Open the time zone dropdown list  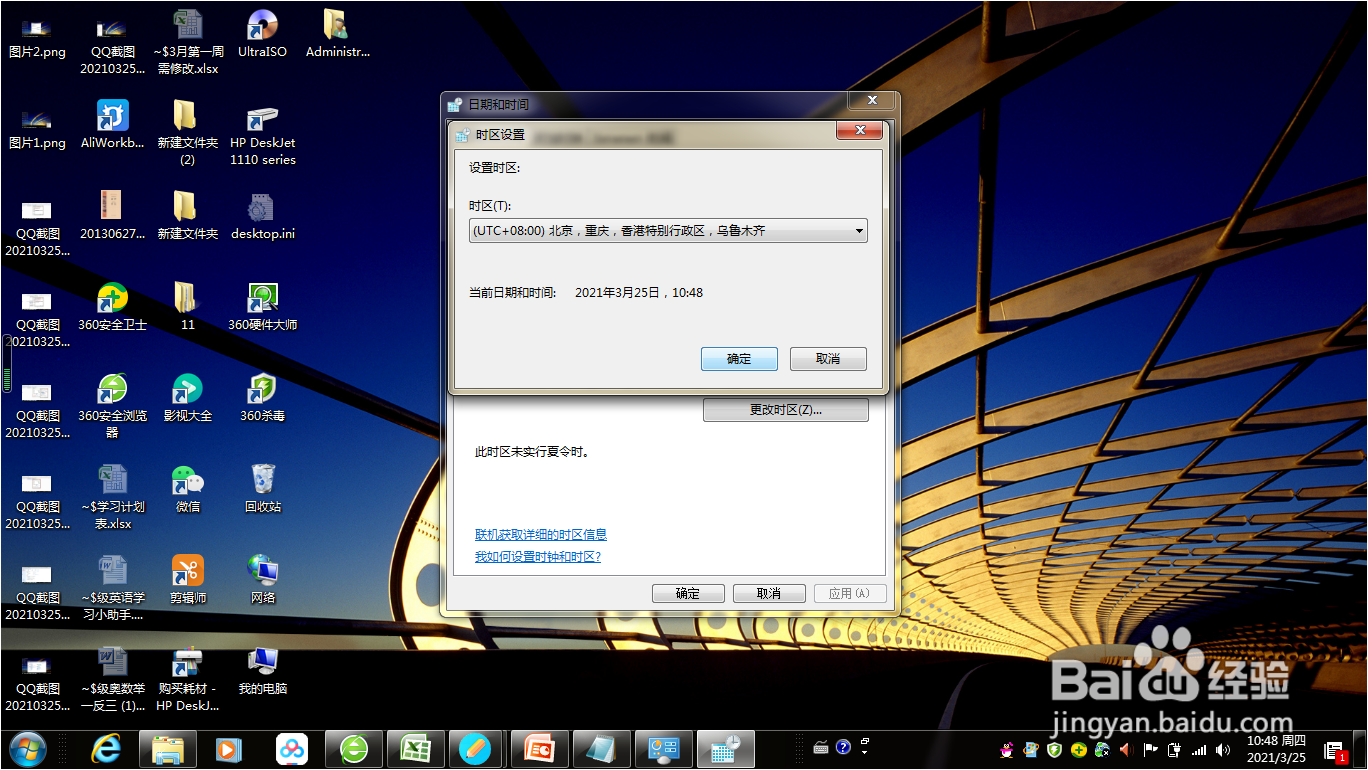668,231
